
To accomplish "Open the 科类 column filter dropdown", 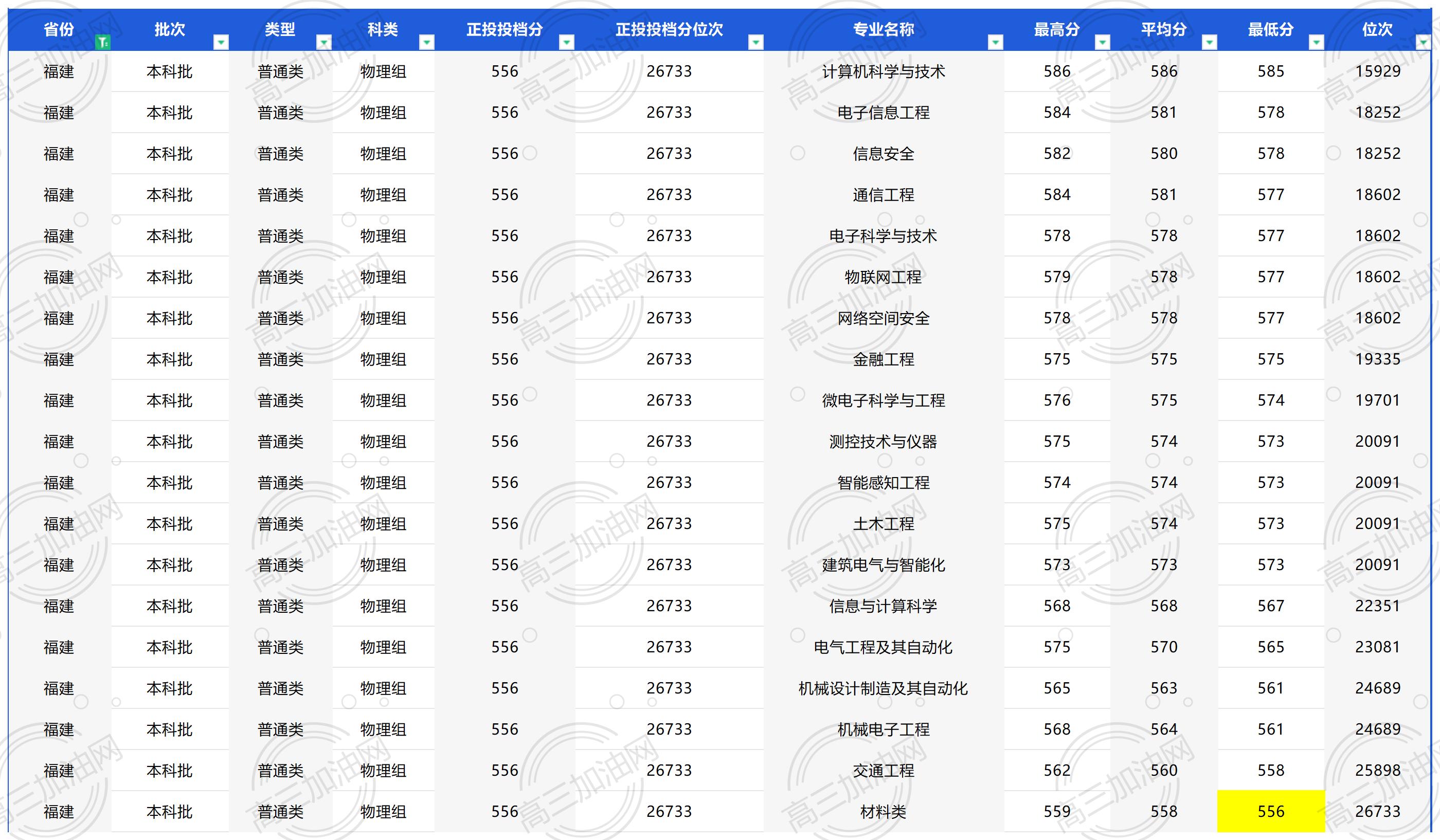I will 427,42.
